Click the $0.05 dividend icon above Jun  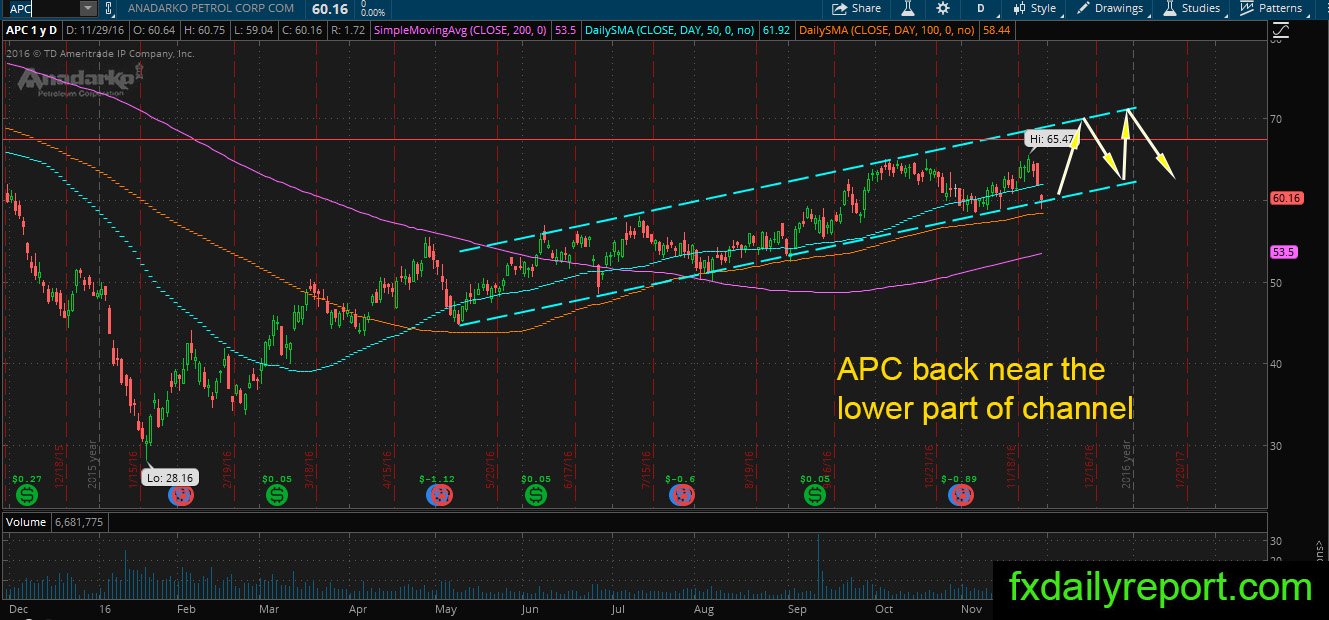pos(536,494)
